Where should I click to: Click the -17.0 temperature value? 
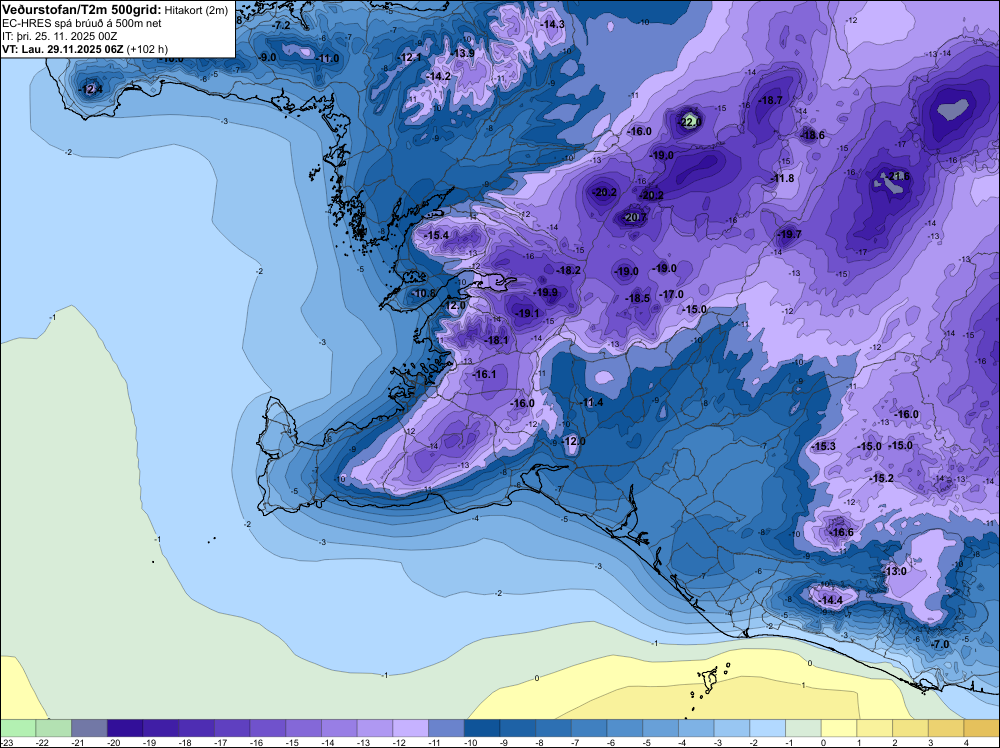[x=672, y=294]
